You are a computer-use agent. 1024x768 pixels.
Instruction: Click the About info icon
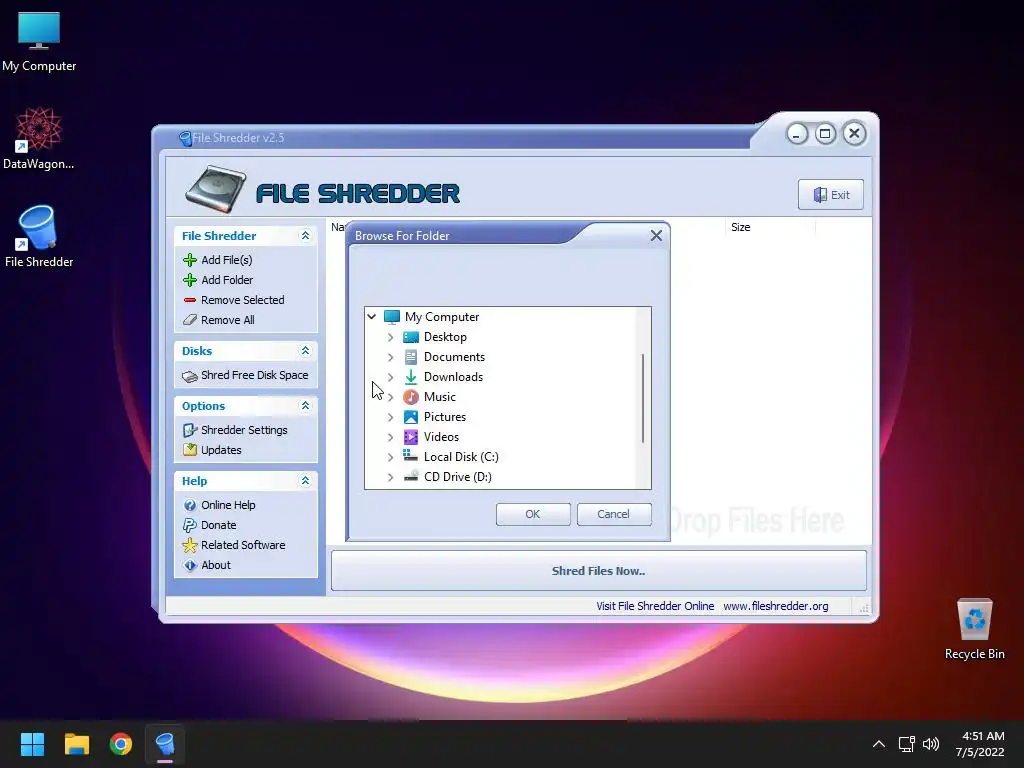(190, 566)
